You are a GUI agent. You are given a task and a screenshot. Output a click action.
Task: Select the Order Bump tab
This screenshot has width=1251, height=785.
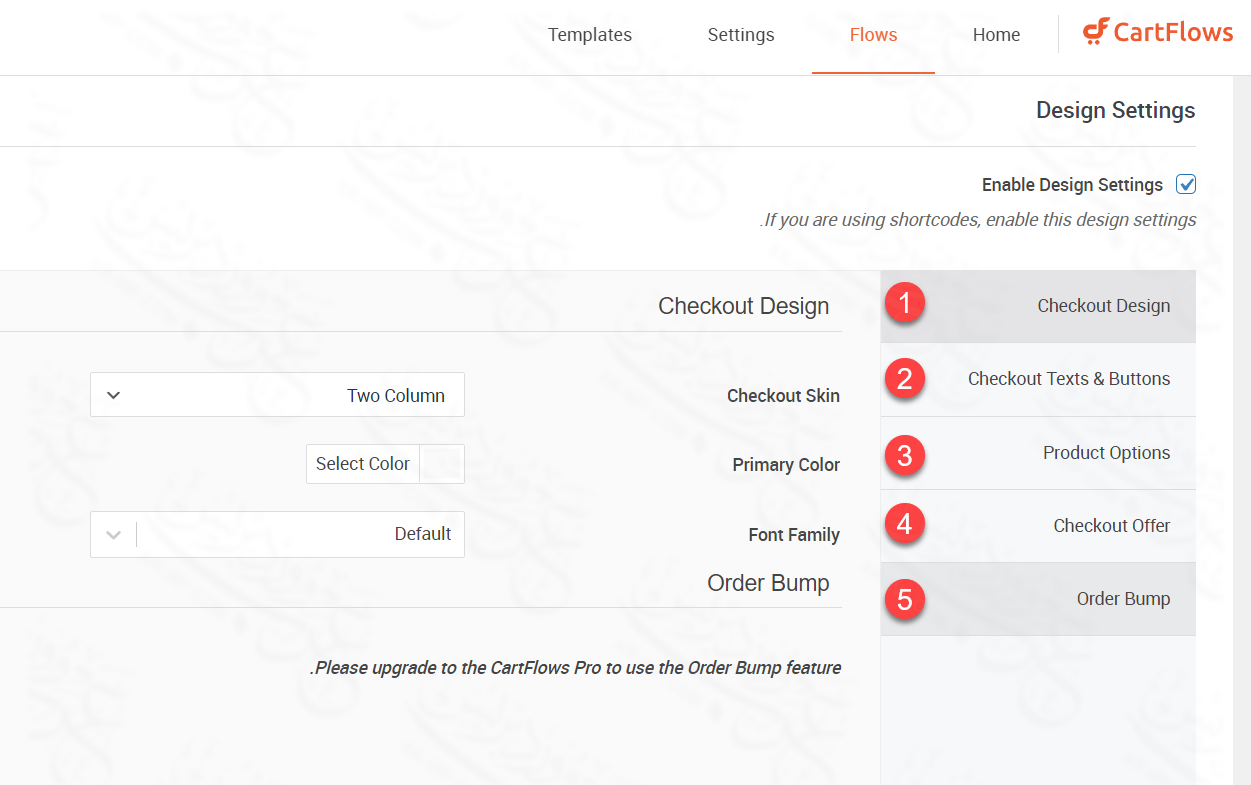(x=1123, y=599)
